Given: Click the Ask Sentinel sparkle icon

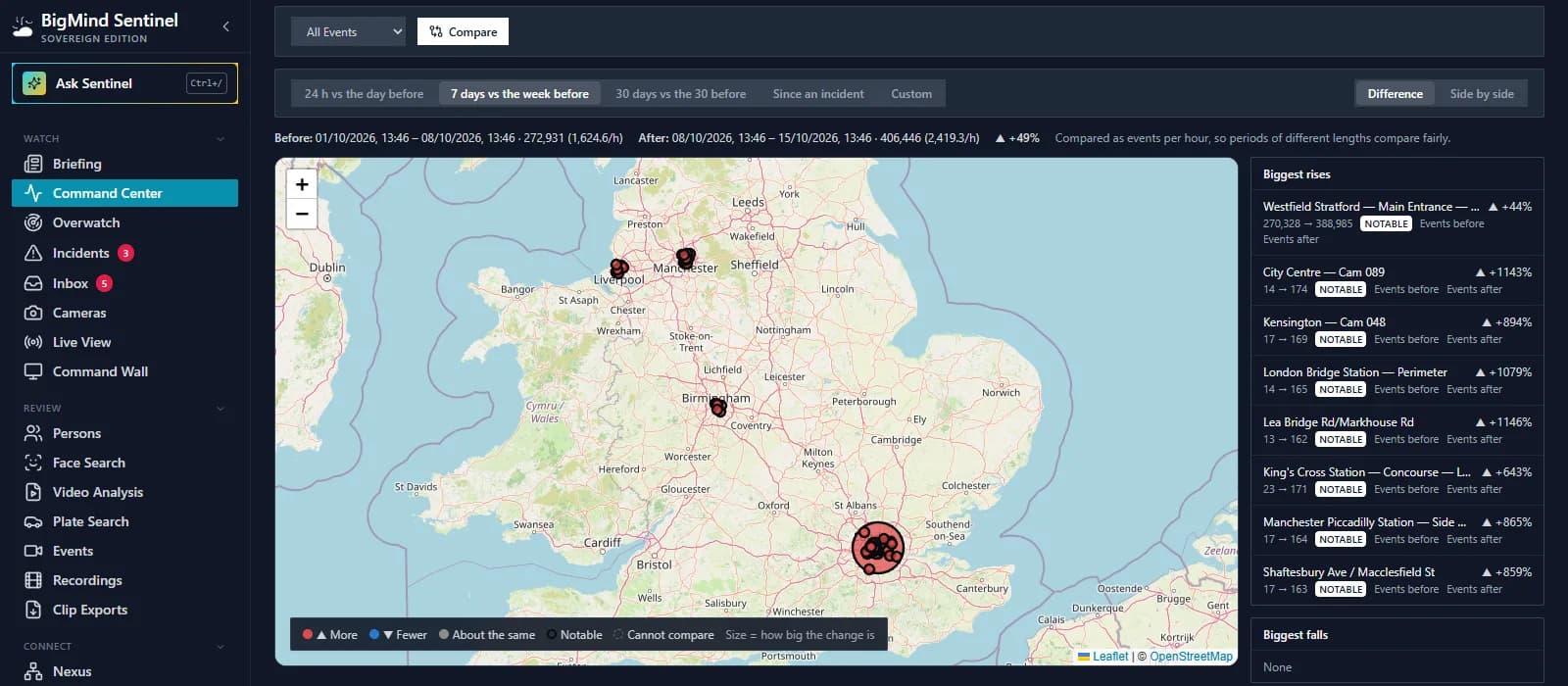Looking at the screenshot, I should (x=34, y=83).
